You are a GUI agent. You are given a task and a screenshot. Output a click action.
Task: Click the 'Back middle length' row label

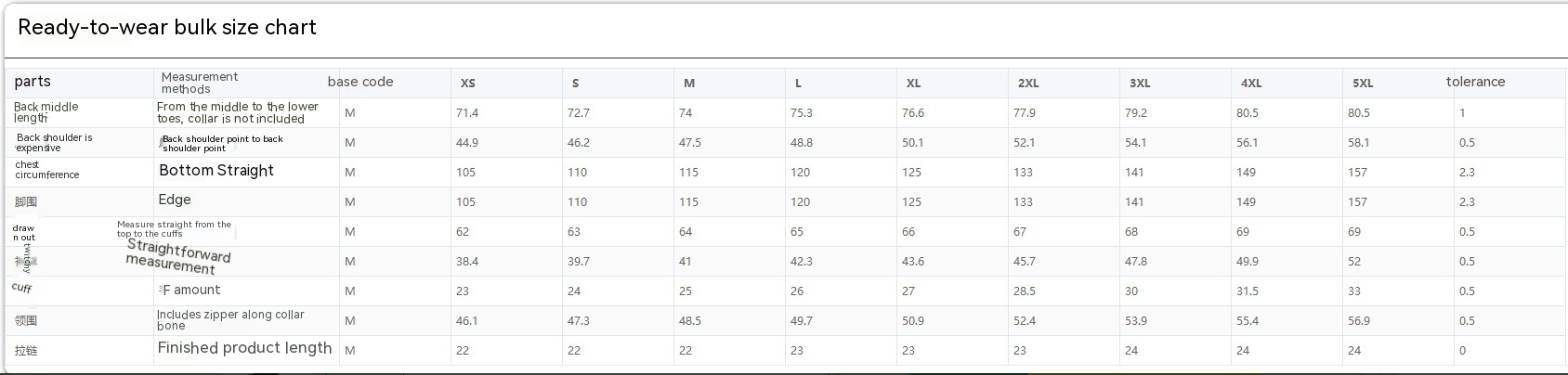pyautogui.click(x=46, y=112)
